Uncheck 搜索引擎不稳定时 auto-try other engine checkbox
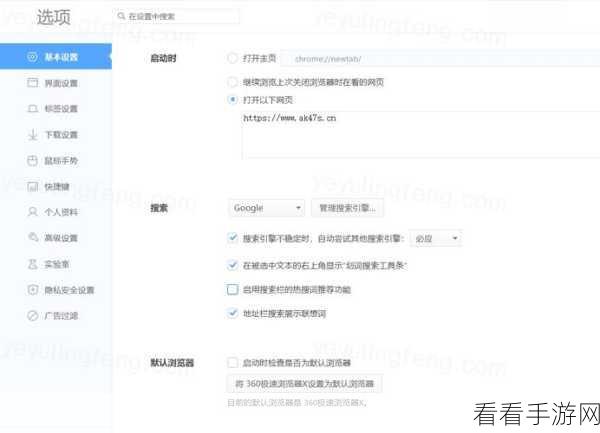The width and height of the screenshot is (600, 433). 232,238
